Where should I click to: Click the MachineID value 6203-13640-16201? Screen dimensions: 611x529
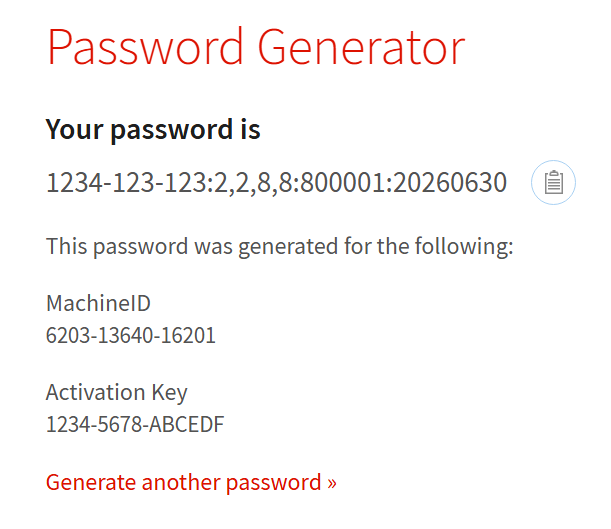tap(131, 335)
